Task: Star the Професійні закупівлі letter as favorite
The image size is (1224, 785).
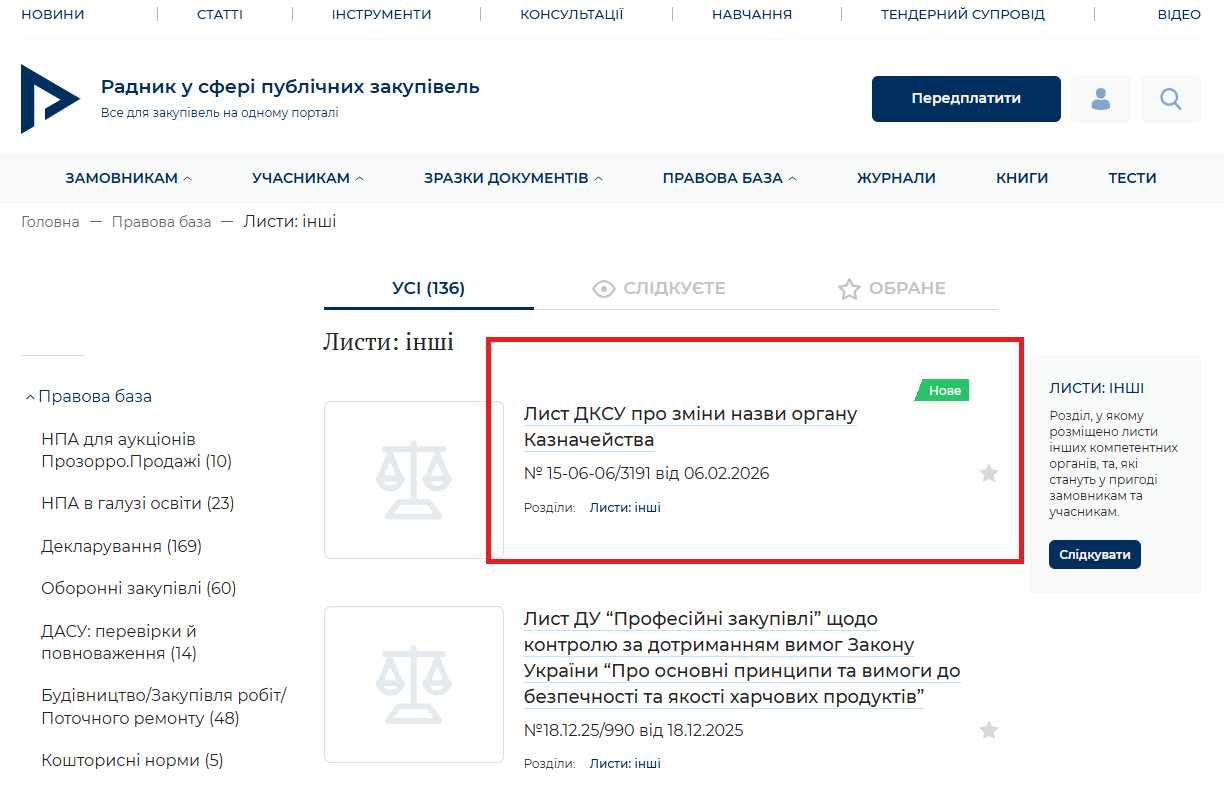Action: click(x=988, y=730)
